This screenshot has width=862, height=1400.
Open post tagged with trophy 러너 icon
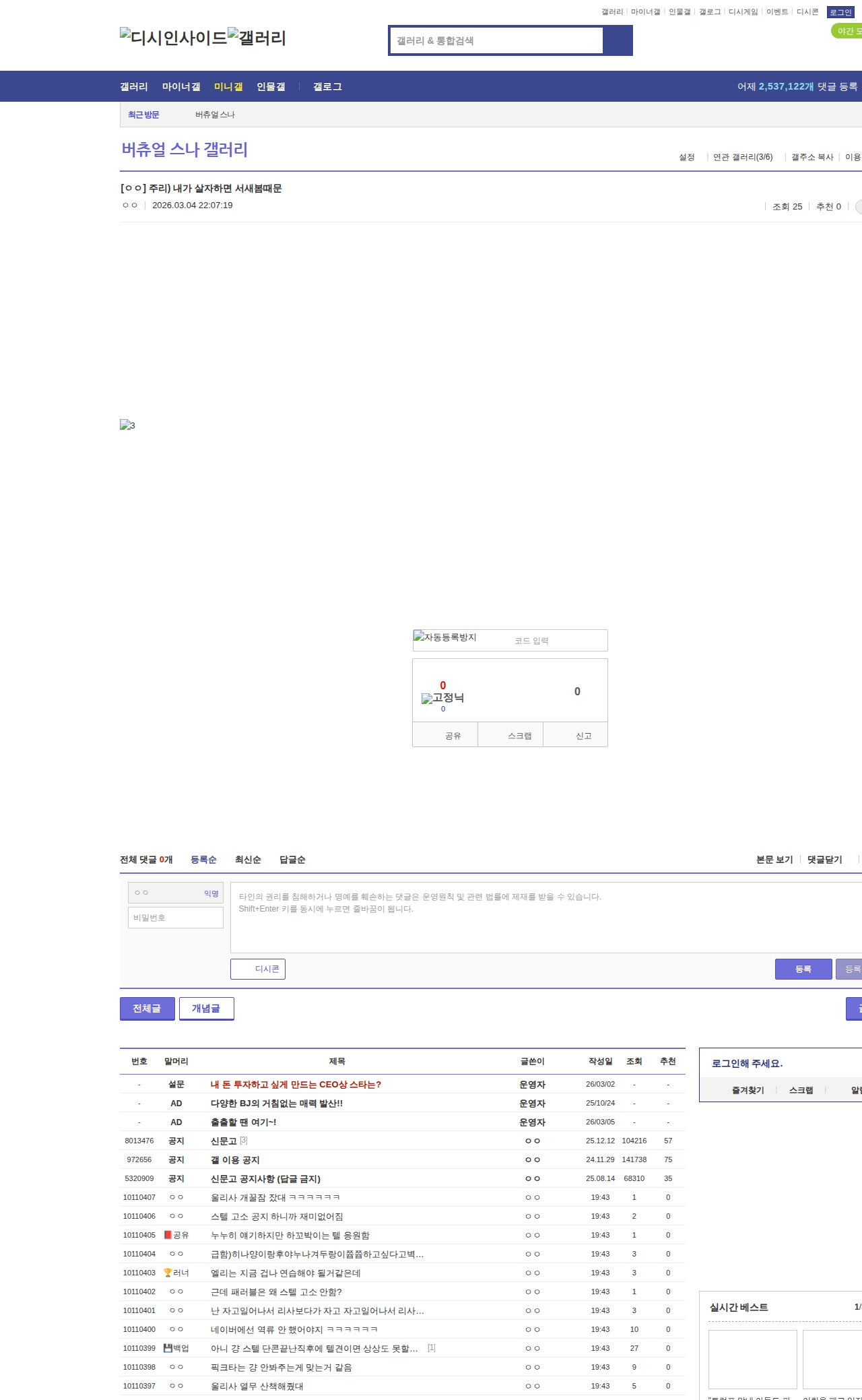point(286,1273)
